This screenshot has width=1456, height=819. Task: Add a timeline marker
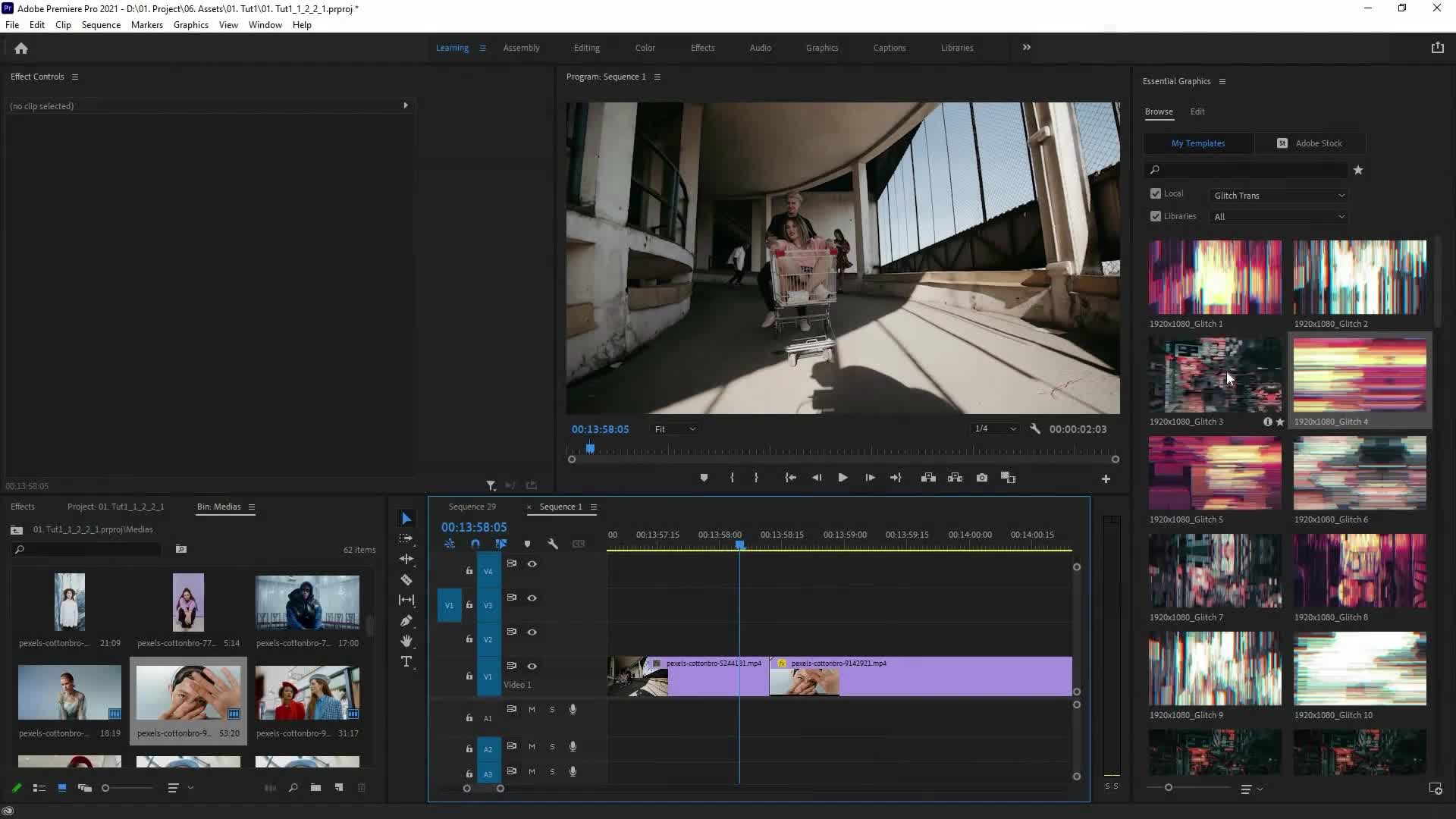tap(528, 544)
